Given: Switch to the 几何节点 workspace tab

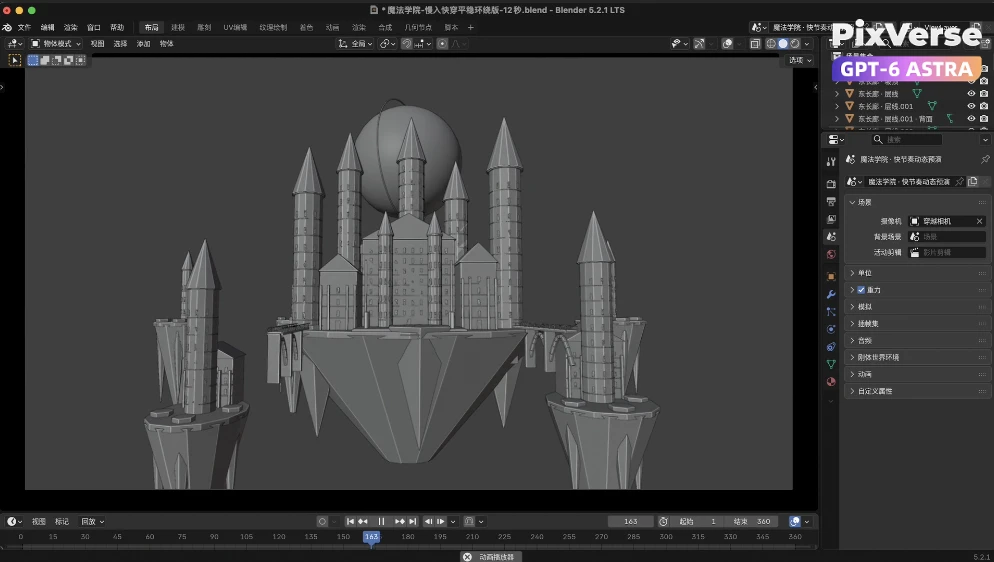Looking at the screenshot, I should [418, 27].
